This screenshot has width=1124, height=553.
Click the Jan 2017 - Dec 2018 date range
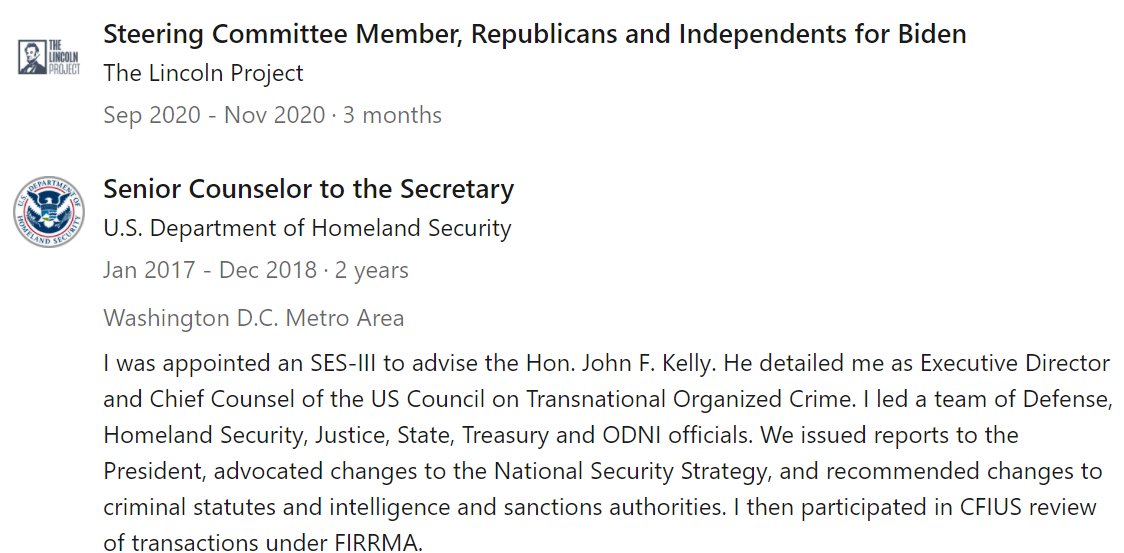[x=209, y=270]
